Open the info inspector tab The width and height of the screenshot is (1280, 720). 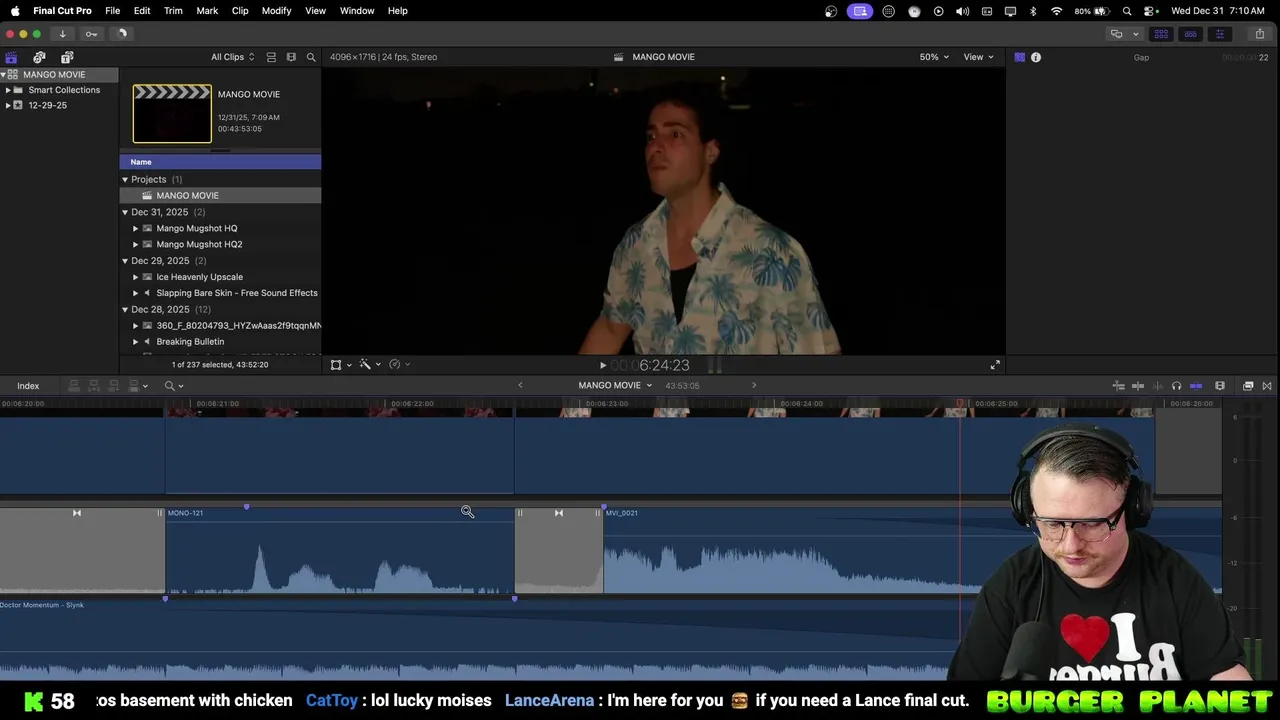tap(1036, 57)
